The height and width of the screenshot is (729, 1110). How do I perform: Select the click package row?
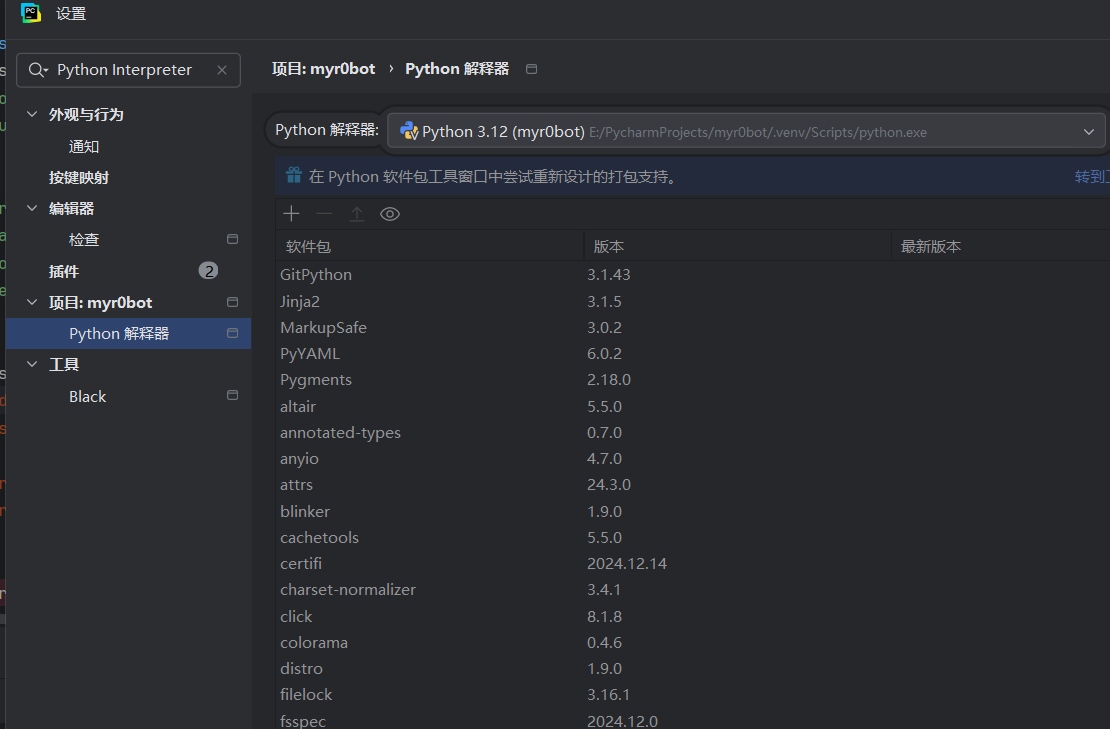(x=692, y=616)
